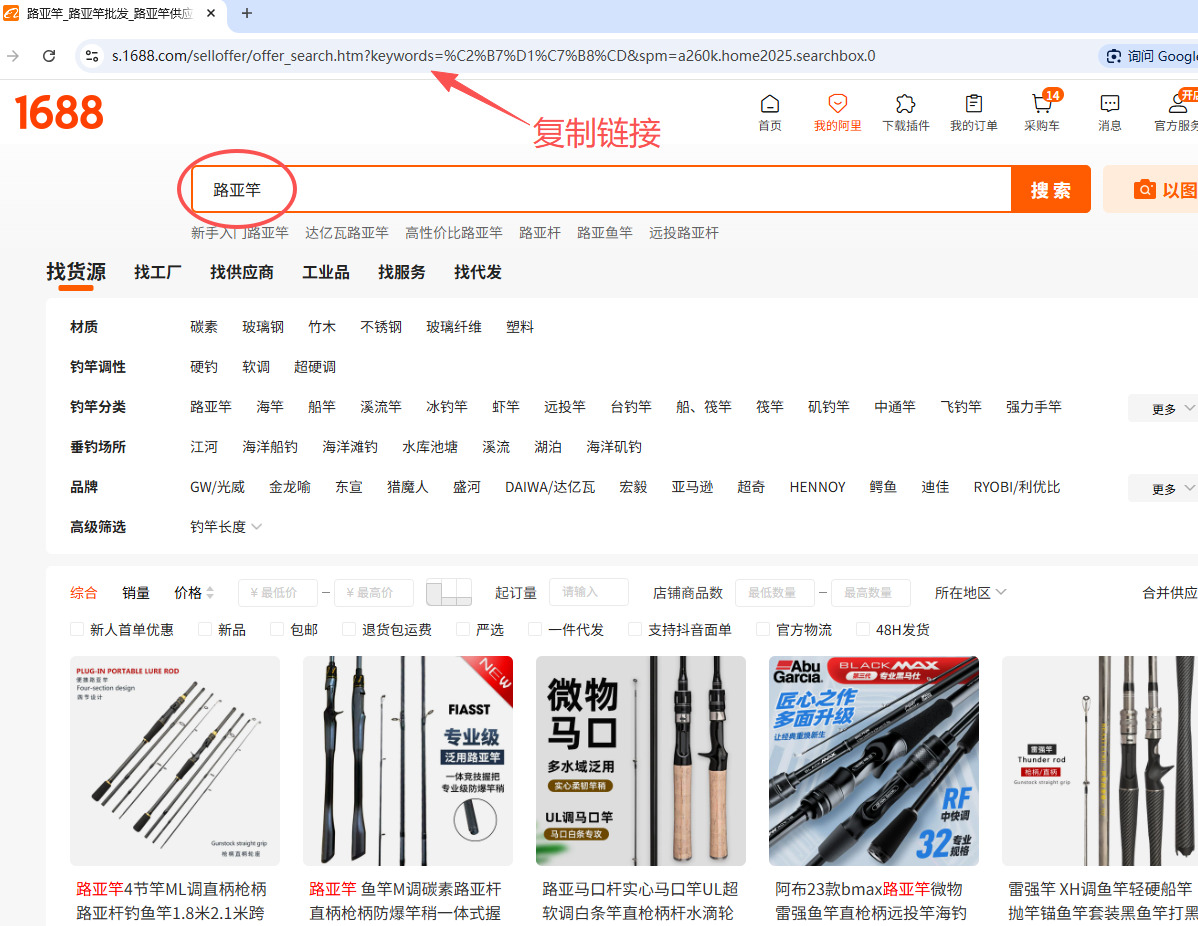Screen dimensions: 1198x926
Task: Tick 官方物流 checkbox
Action: coord(763,630)
